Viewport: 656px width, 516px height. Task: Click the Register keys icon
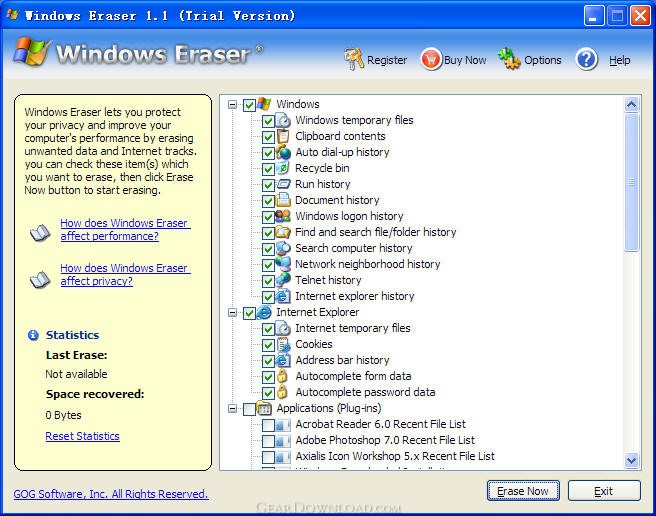pos(354,59)
